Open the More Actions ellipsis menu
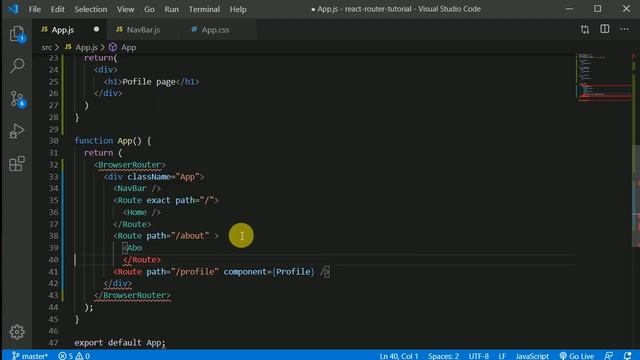This screenshot has height=360, width=640. [624, 29]
